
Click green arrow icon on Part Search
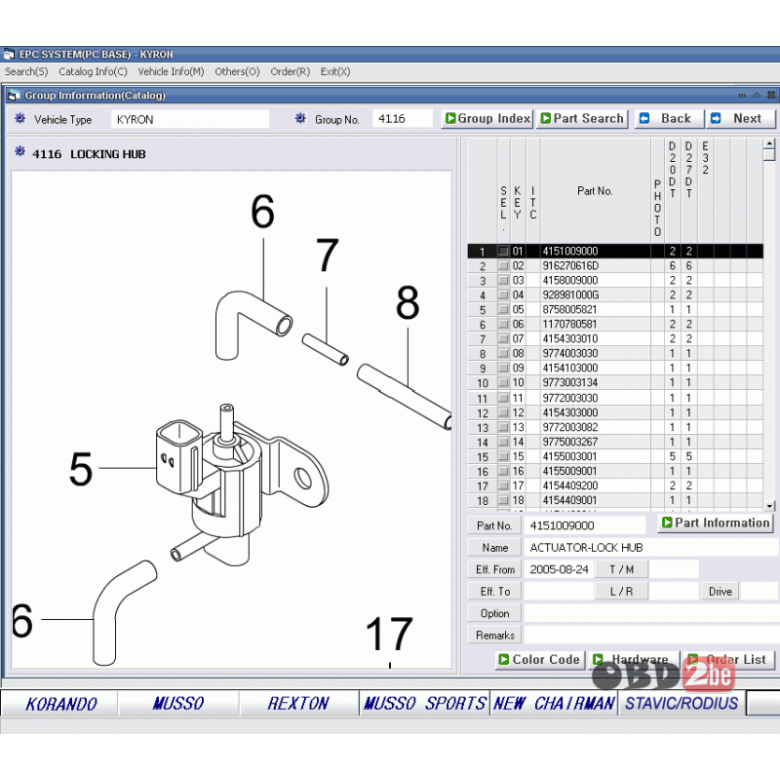point(546,118)
